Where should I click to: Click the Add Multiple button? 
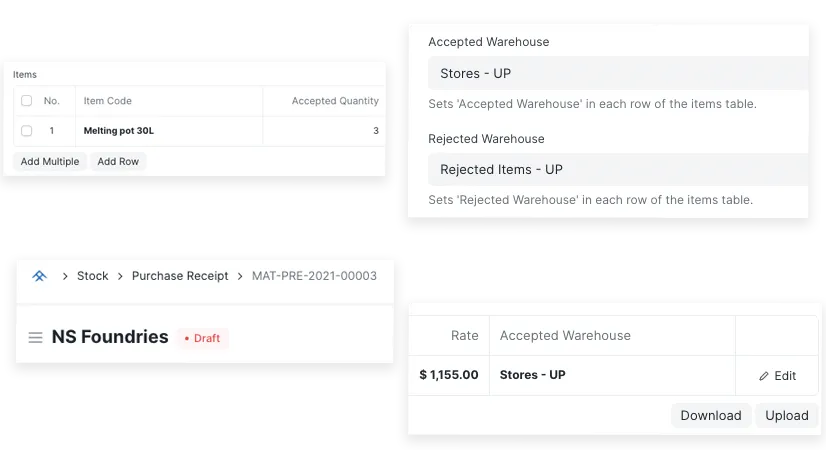[50, 161]
